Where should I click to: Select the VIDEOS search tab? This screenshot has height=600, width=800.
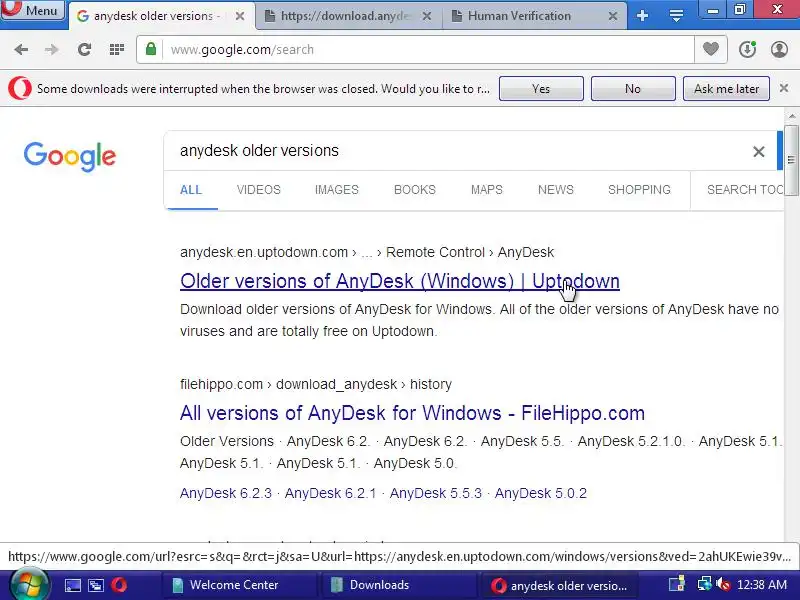click(259, 190)
